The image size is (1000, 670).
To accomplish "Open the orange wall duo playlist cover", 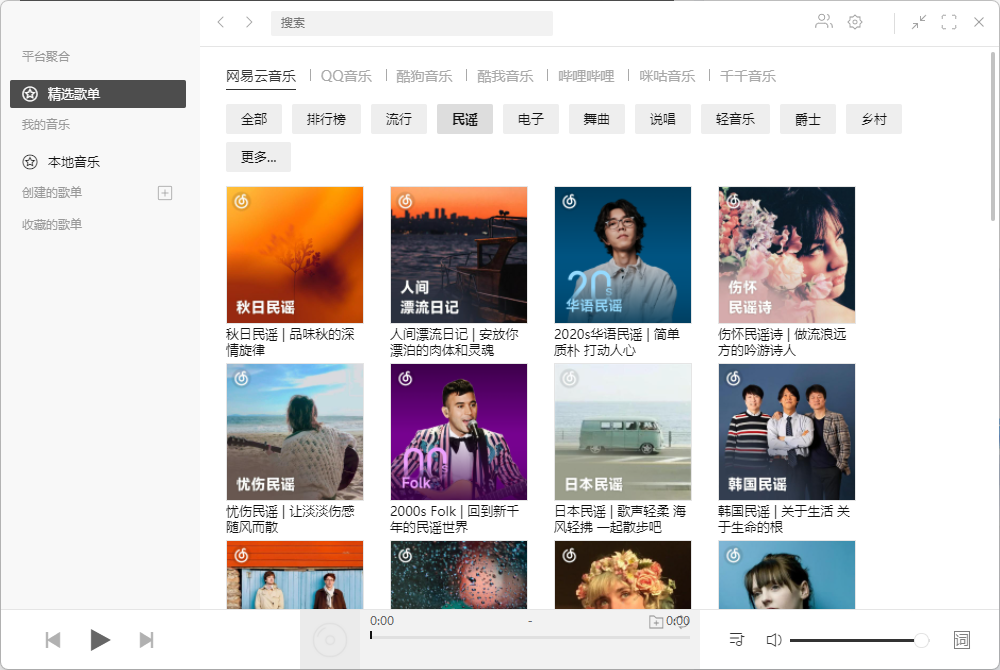I will (295, 575).
